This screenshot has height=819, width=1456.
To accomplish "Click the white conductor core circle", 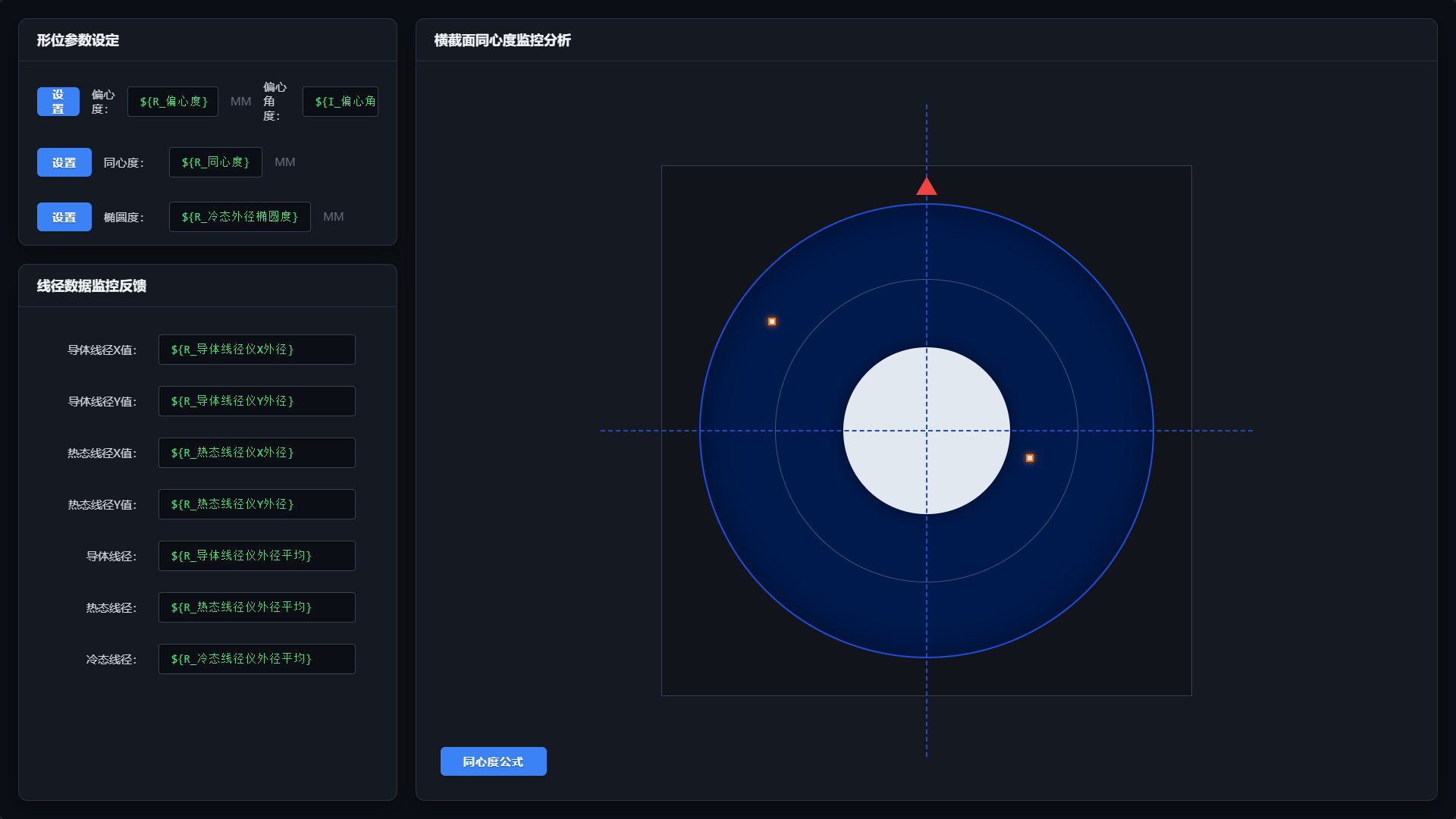I will [926, 431].
